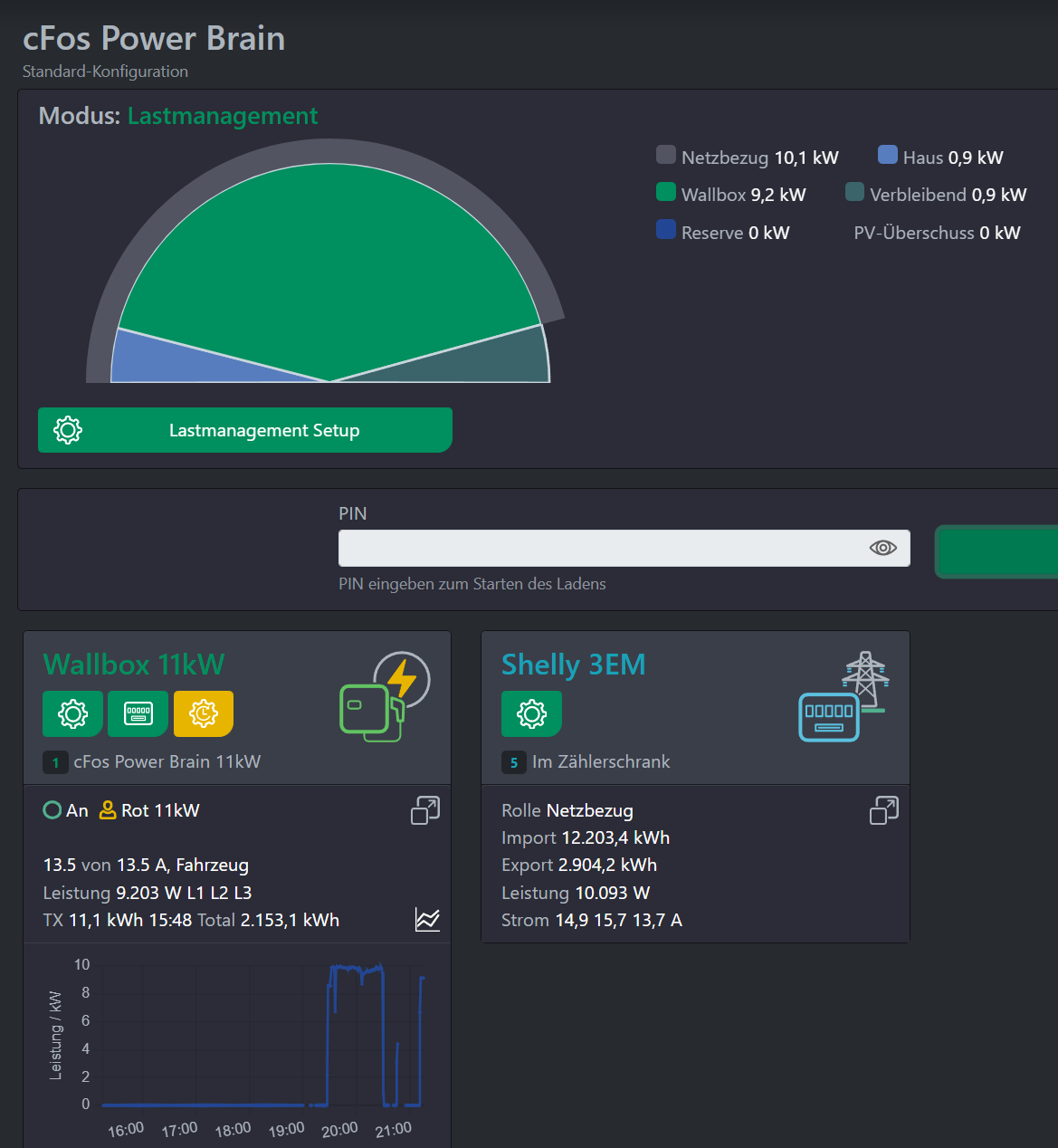Image resolution: width=1058 pixels, height=1148 pixels.
Task: Click the "Haus 0,9 kW" legend text
Action: [953, 158]
